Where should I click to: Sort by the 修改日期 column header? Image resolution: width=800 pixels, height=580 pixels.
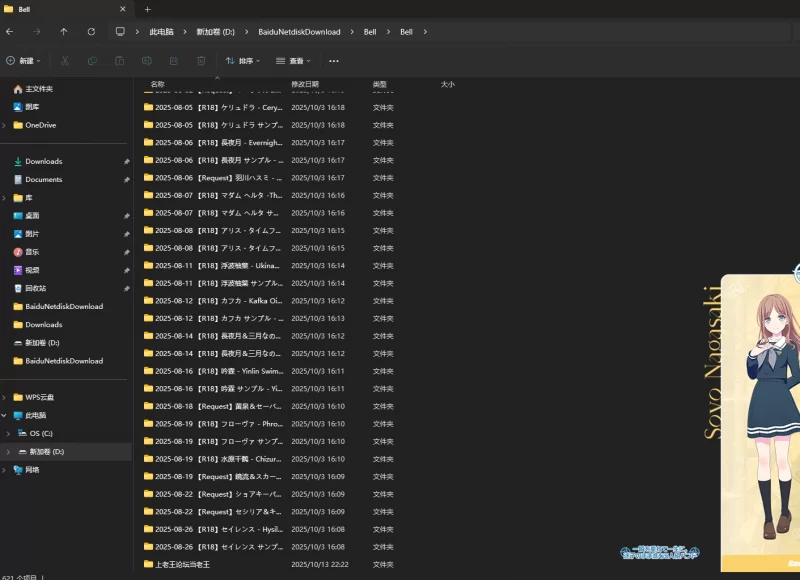tap(305, 84)
